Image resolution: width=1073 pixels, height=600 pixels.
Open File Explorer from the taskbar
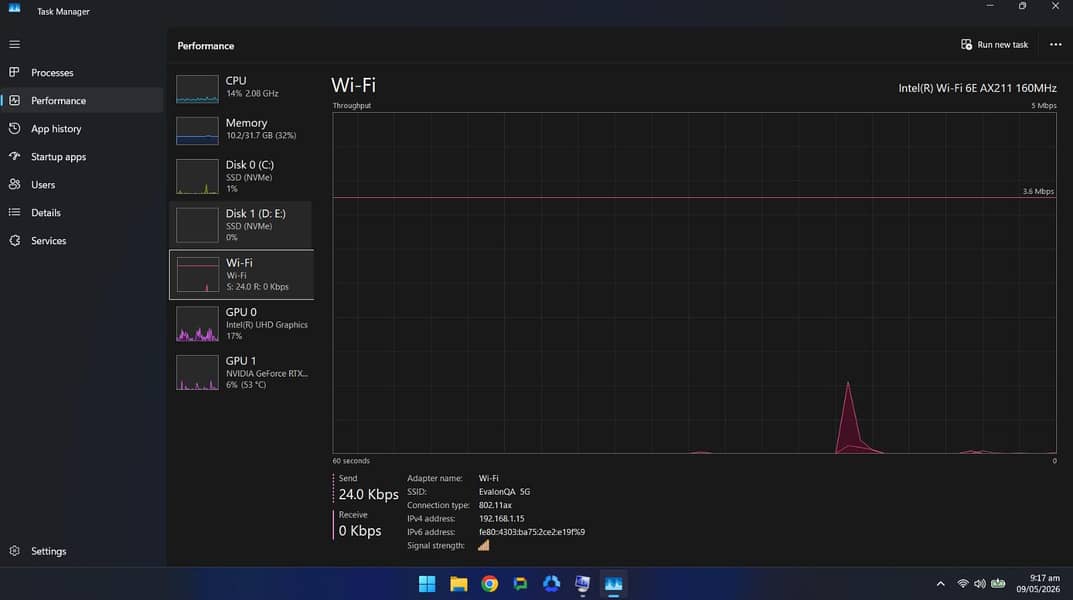[458, 584]
